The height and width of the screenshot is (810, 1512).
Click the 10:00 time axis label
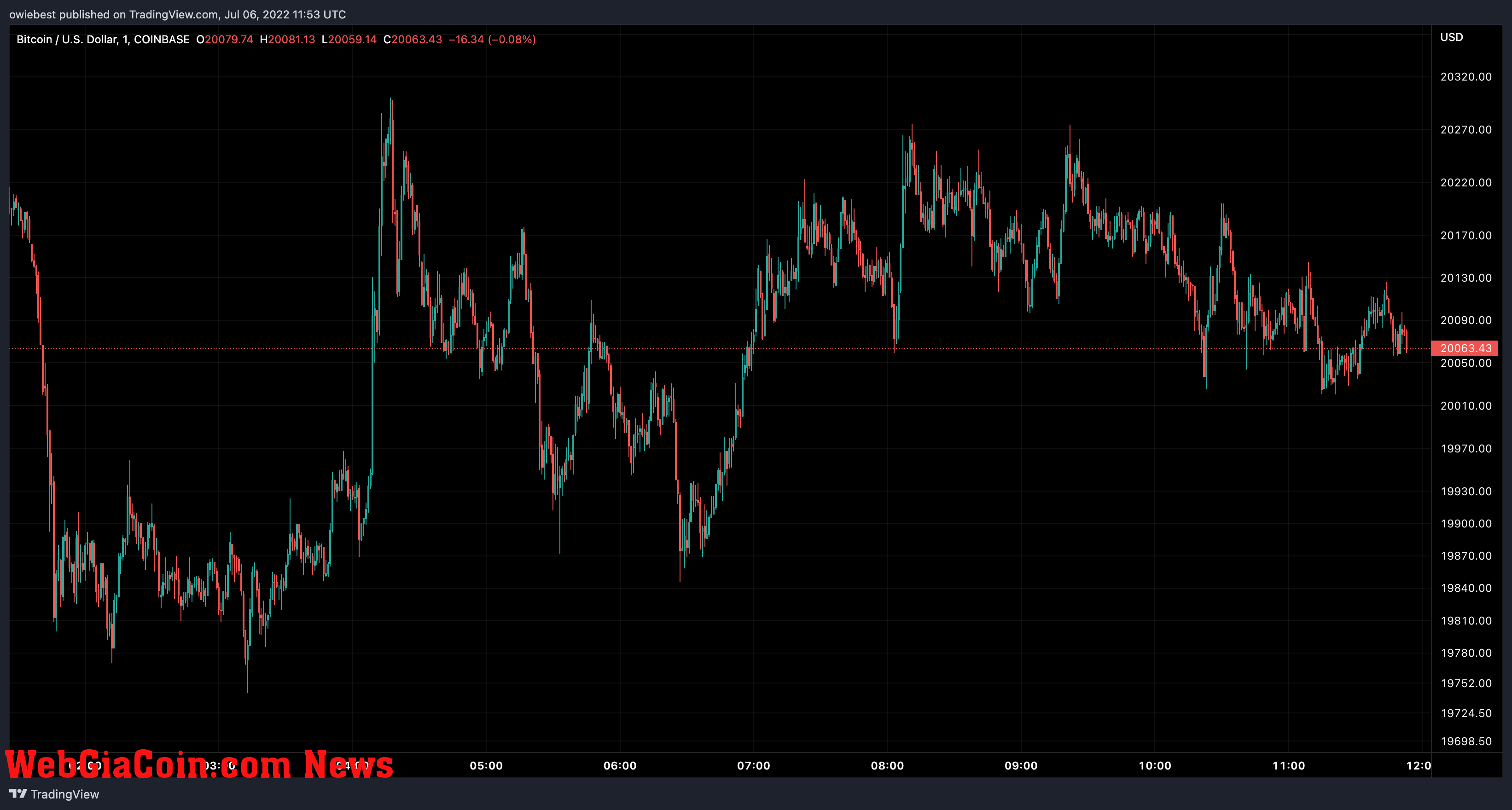click(1155, 765)
